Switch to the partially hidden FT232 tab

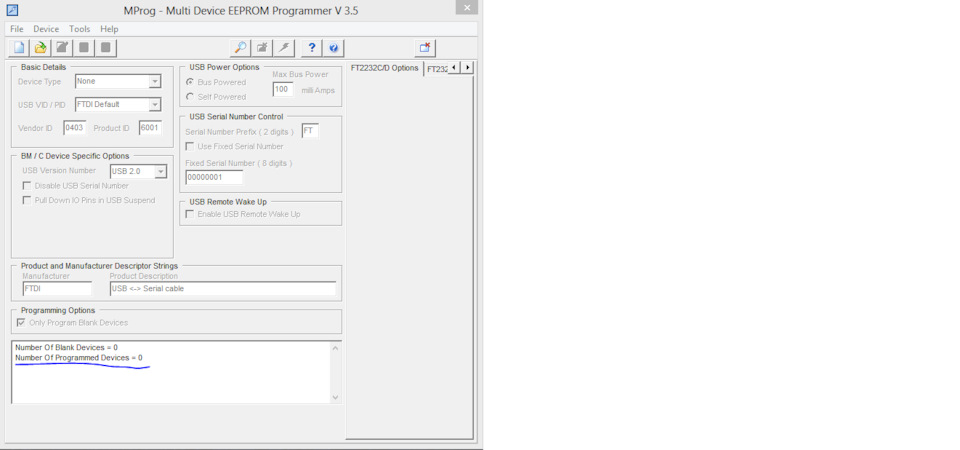pyautogui.click(x=437, y=69)
